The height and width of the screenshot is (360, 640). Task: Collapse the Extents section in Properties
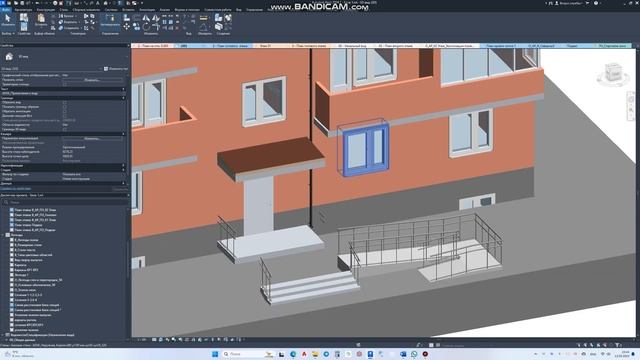(x=123, y=98)
